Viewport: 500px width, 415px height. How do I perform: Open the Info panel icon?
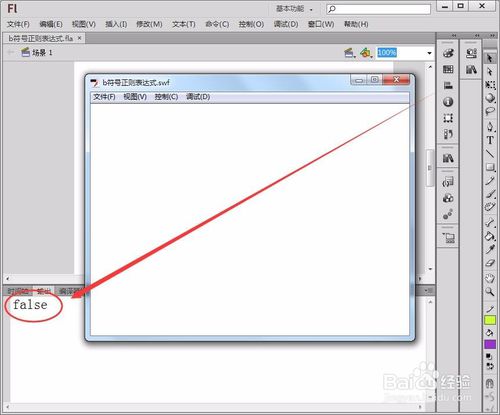point(448,102)
